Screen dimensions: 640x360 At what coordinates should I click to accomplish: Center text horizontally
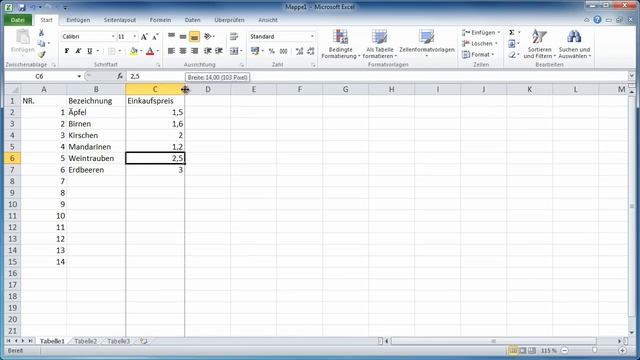[x=183, y=51]
